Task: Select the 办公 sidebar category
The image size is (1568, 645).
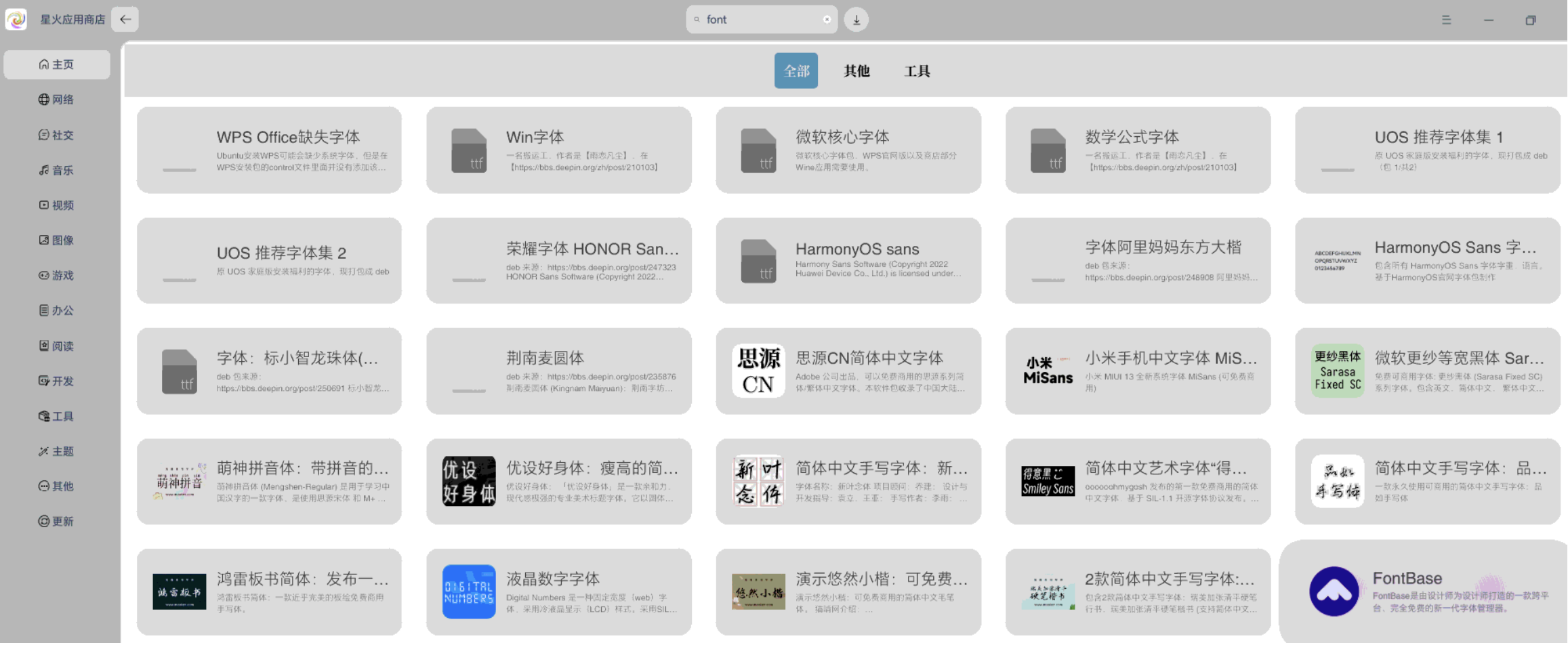Action: click(57, 310)
